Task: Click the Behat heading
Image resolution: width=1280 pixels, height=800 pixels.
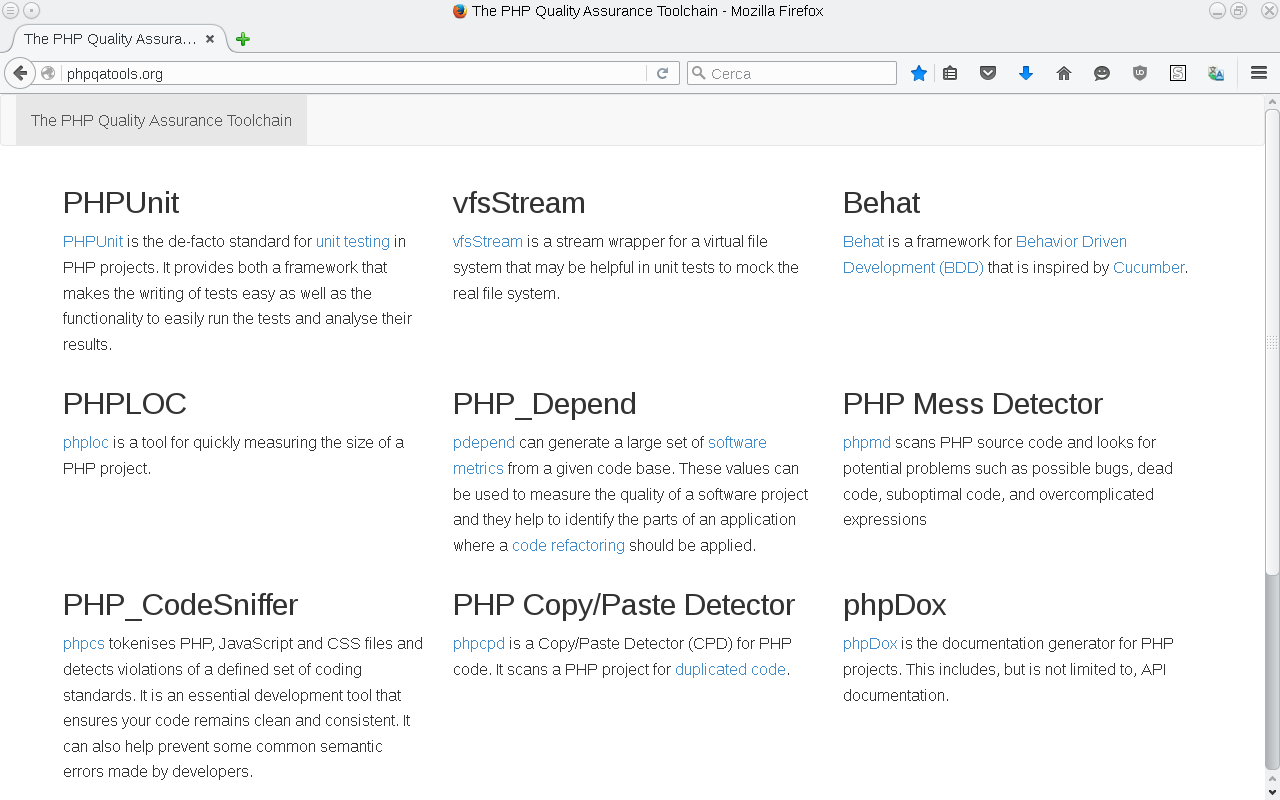Action: click(881, 203)
